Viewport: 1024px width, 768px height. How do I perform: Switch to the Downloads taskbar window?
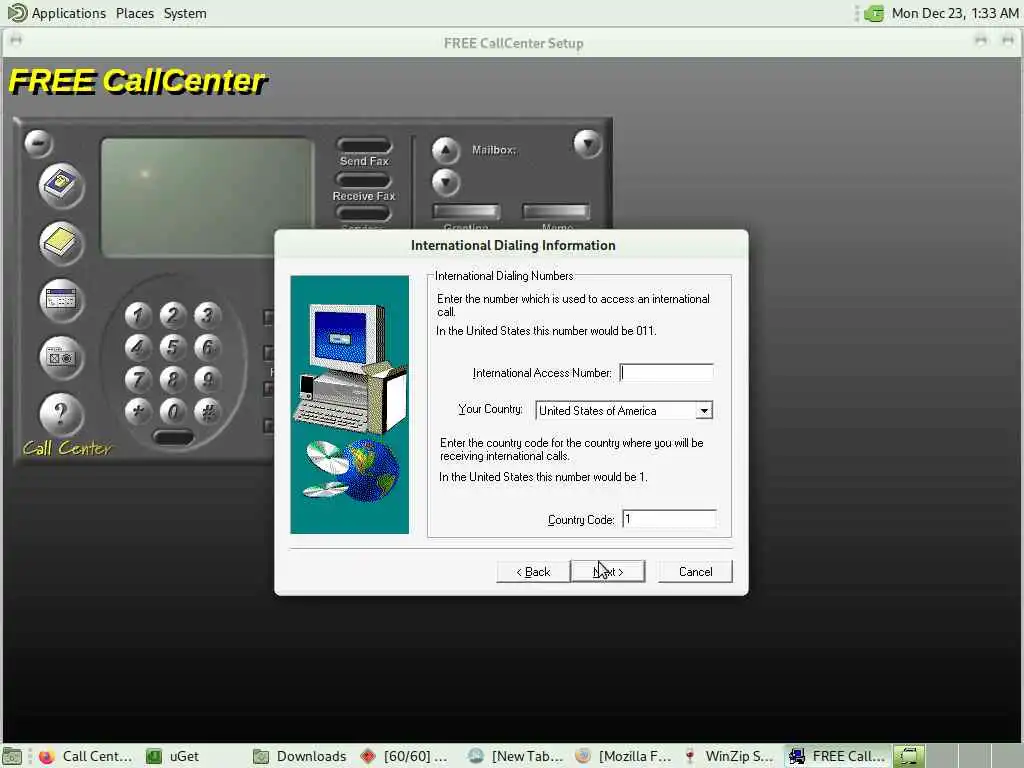[300, 756]
